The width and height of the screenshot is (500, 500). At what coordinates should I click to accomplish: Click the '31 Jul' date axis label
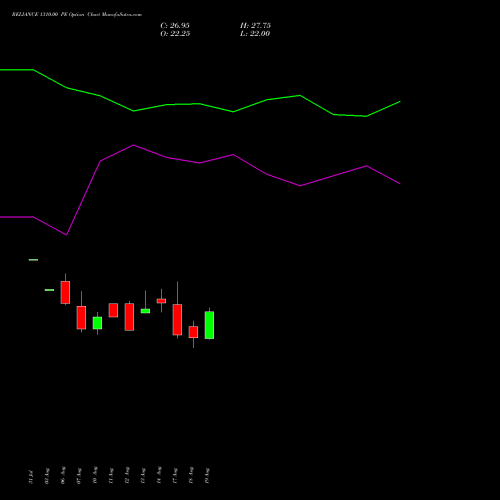pyautogui.click(x=31, y=476)
